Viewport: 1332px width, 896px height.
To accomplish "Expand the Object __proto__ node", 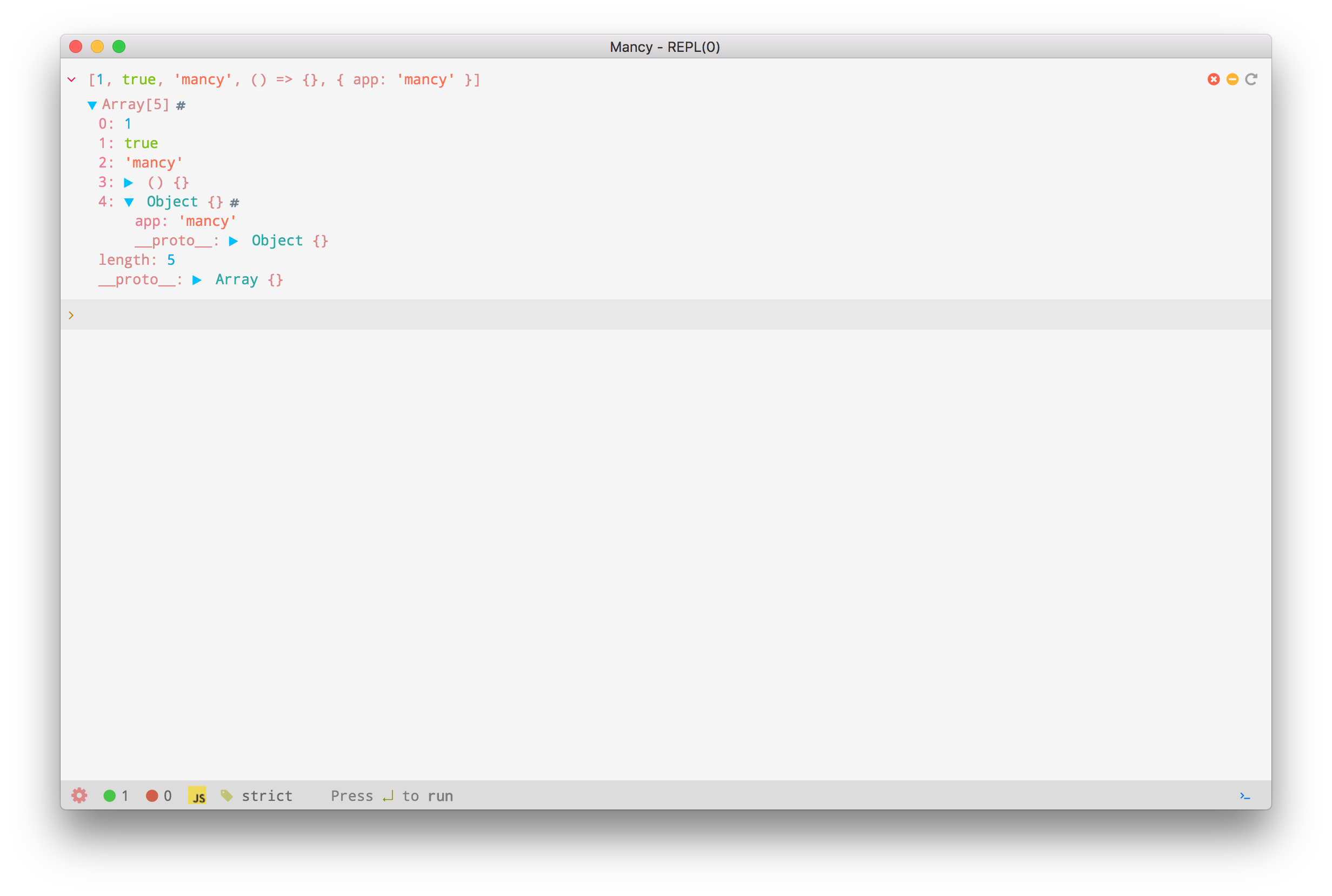I will pyautogui.click(x=233, y=241).
